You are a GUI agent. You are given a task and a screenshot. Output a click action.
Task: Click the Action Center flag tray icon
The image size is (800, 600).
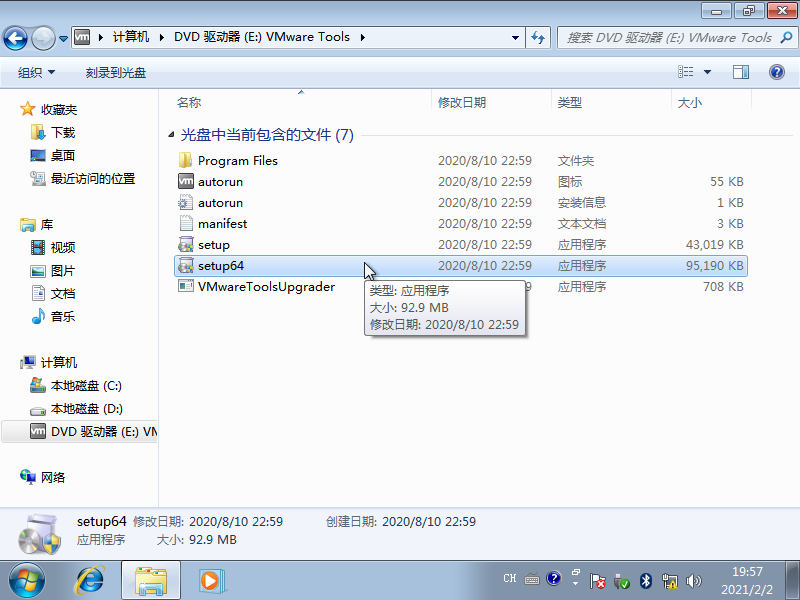pyautogui.click(x=597, y=581)
